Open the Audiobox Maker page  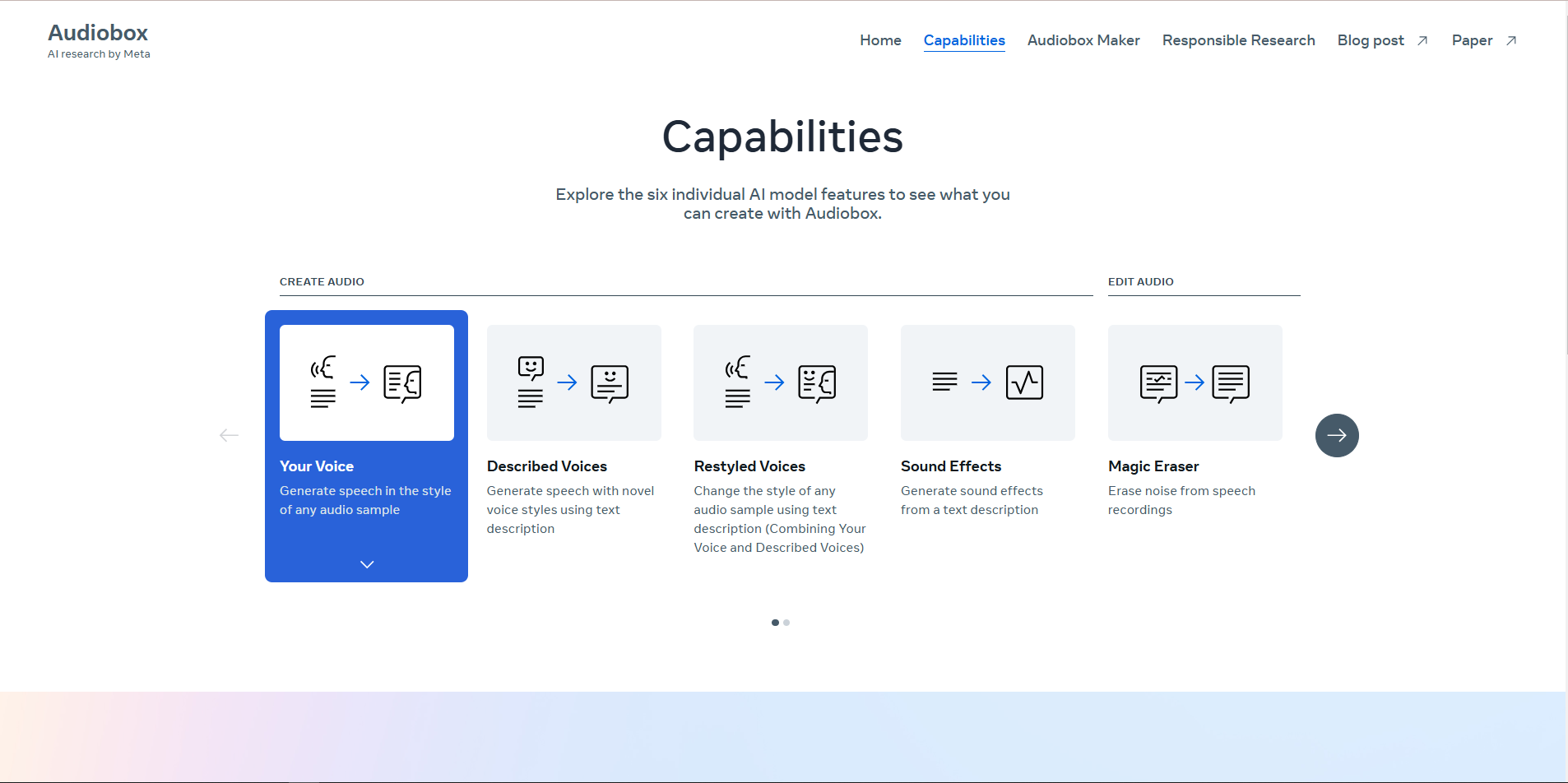(1083, 40)
